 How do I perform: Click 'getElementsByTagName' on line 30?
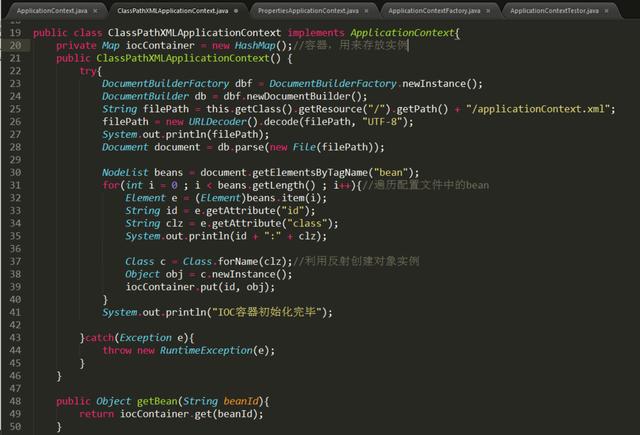(x=310, y=173)
